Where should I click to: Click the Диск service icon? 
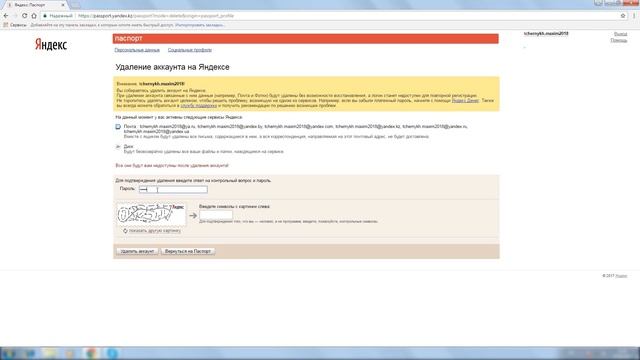(x=118, y=147)
